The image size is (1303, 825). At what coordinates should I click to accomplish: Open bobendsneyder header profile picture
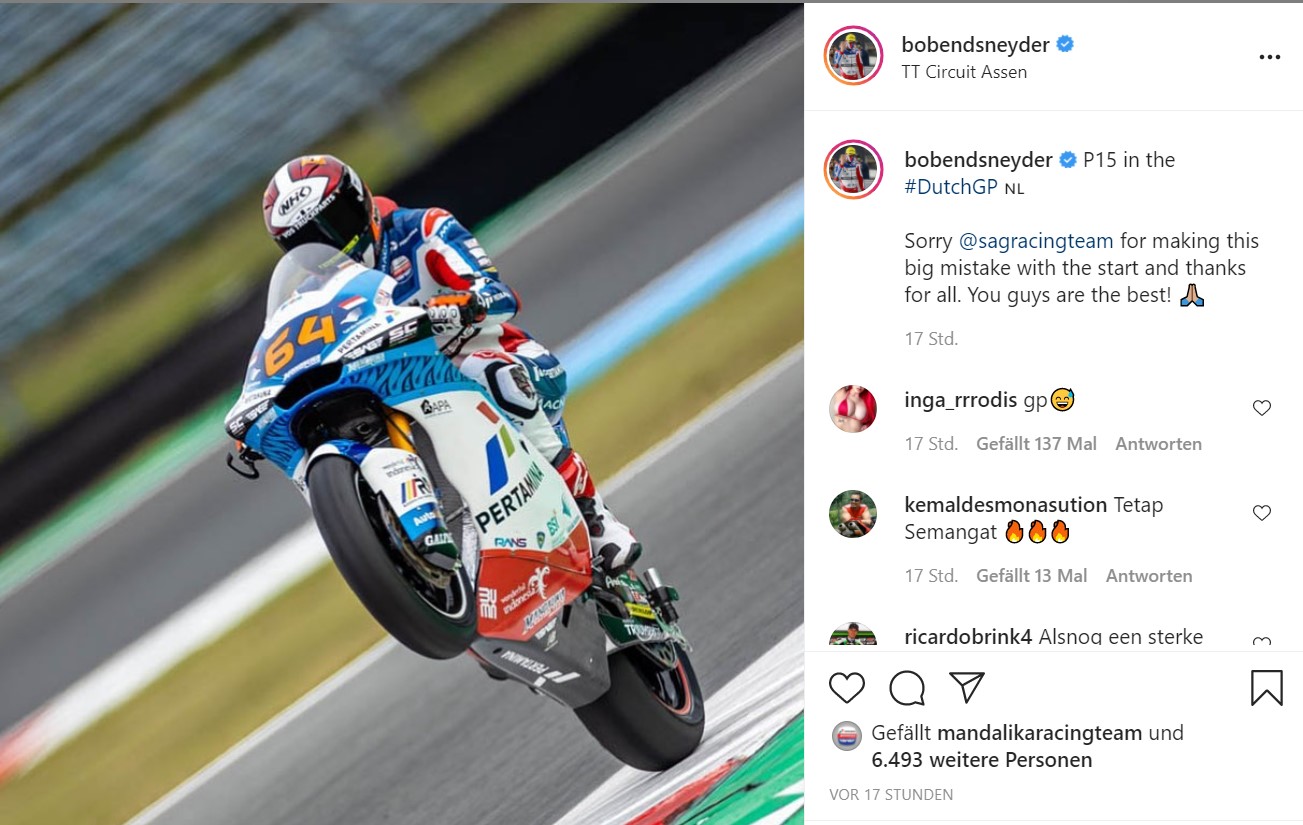(853, 56)
